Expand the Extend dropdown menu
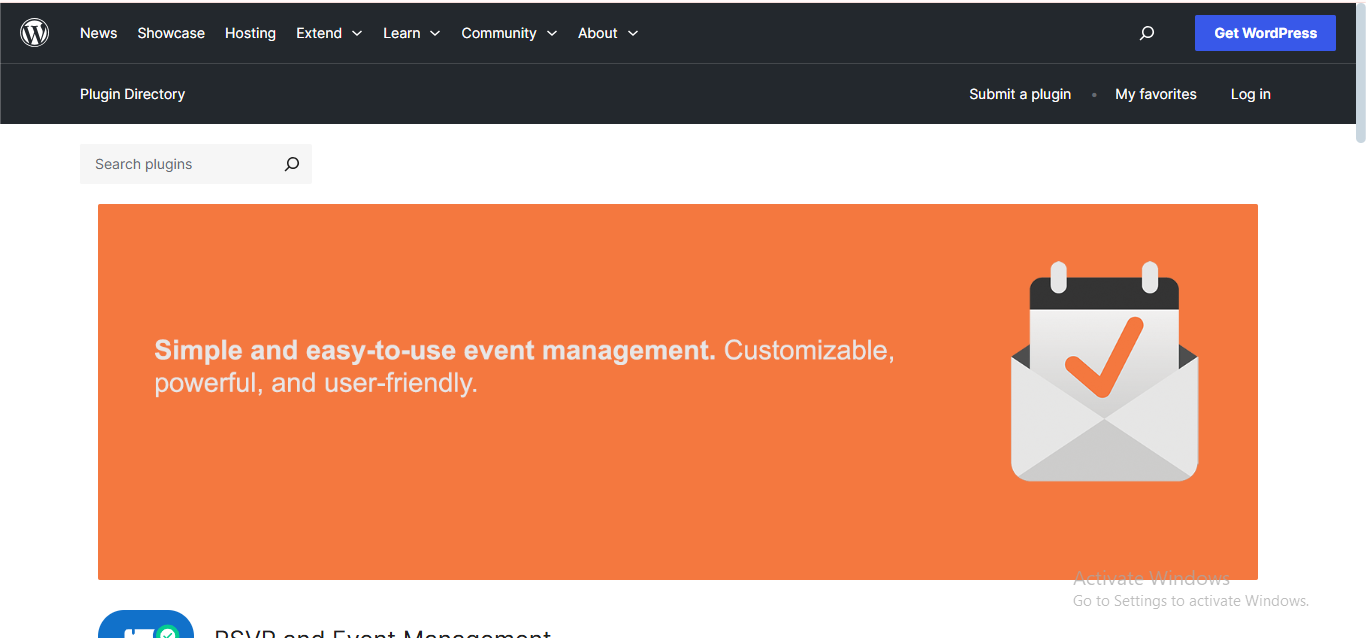Image resolution: width=1366 pixels, height=638 pixels. (x=329, y=32)
